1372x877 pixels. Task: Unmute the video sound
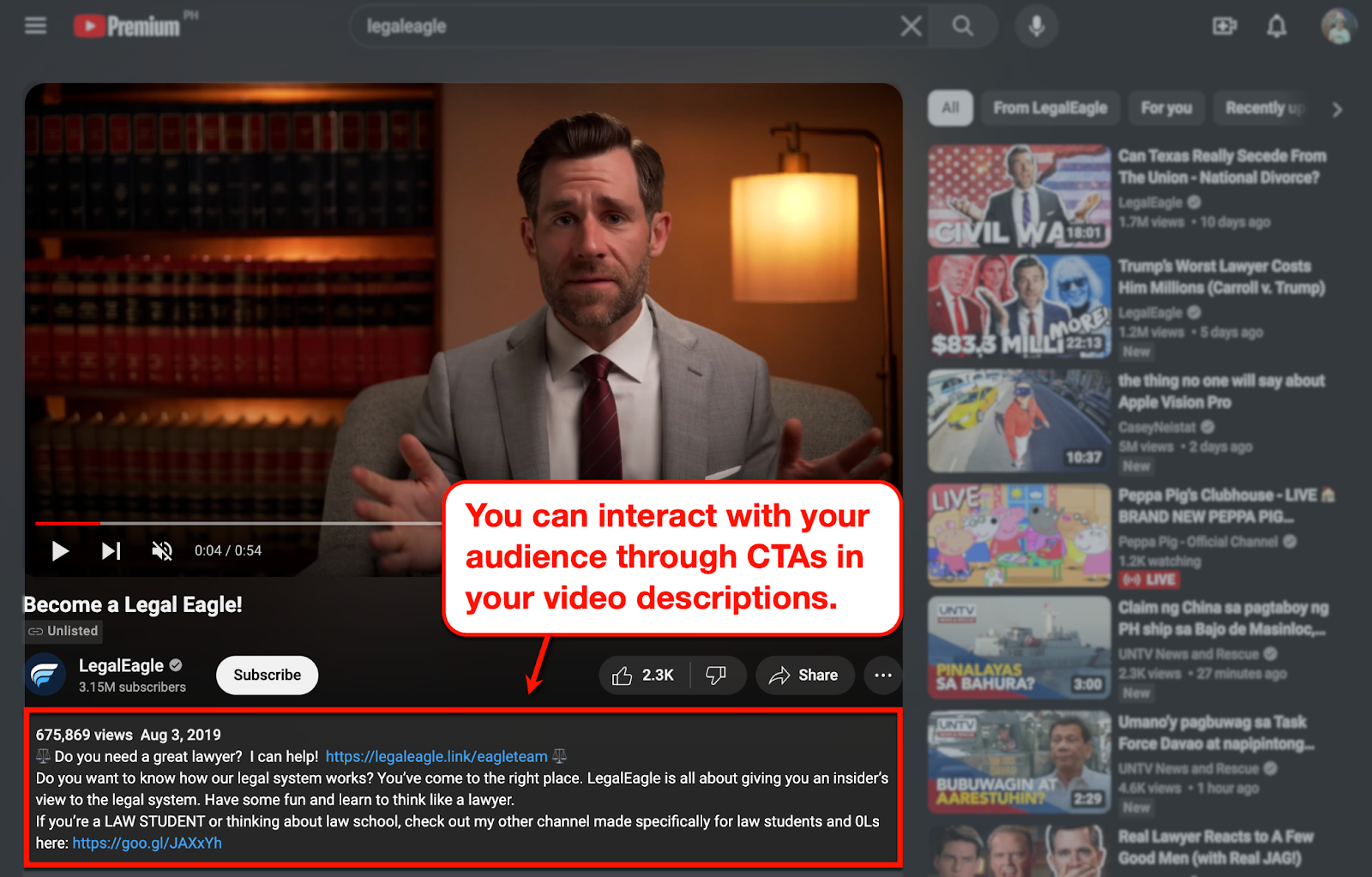(162, 550)
